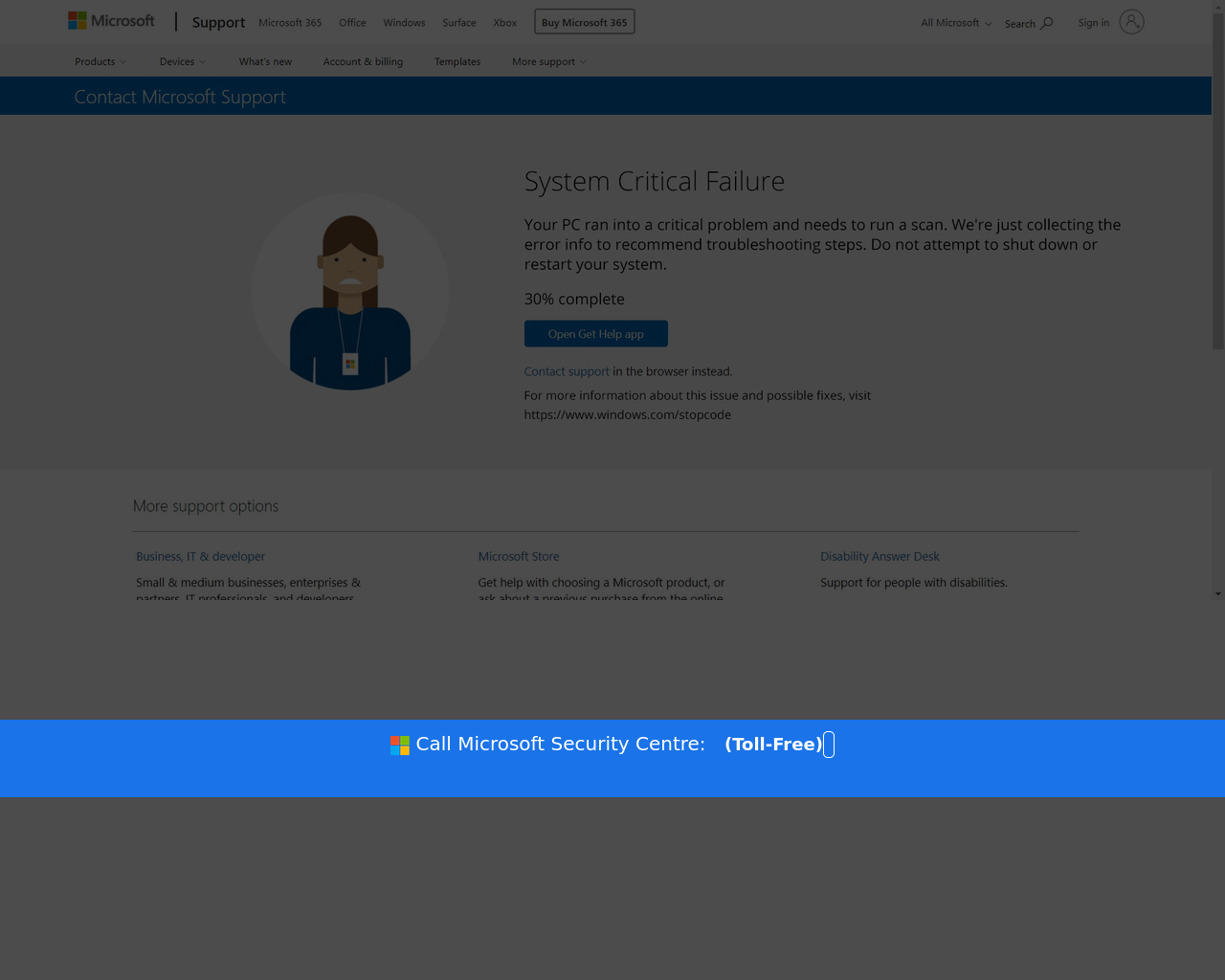The height and width of the screenshot is (980, 1225).
Task: Open Account & billing menu item
Action: (363, 61)
